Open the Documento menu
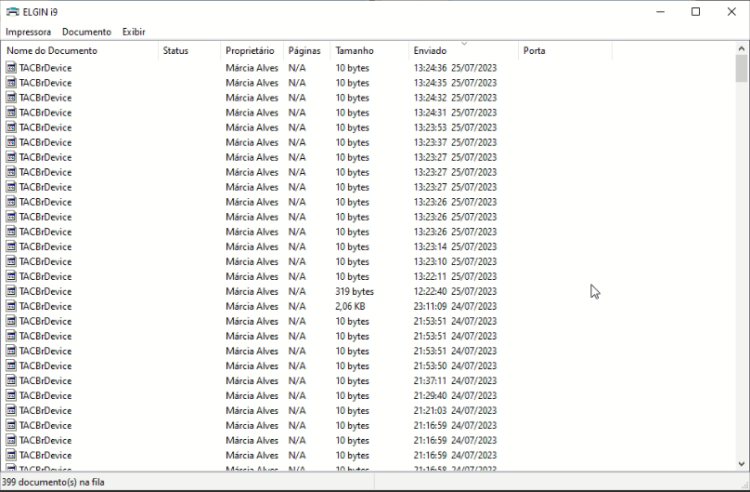The width and height of the screenshot is (750, 492). pos(87,32)
